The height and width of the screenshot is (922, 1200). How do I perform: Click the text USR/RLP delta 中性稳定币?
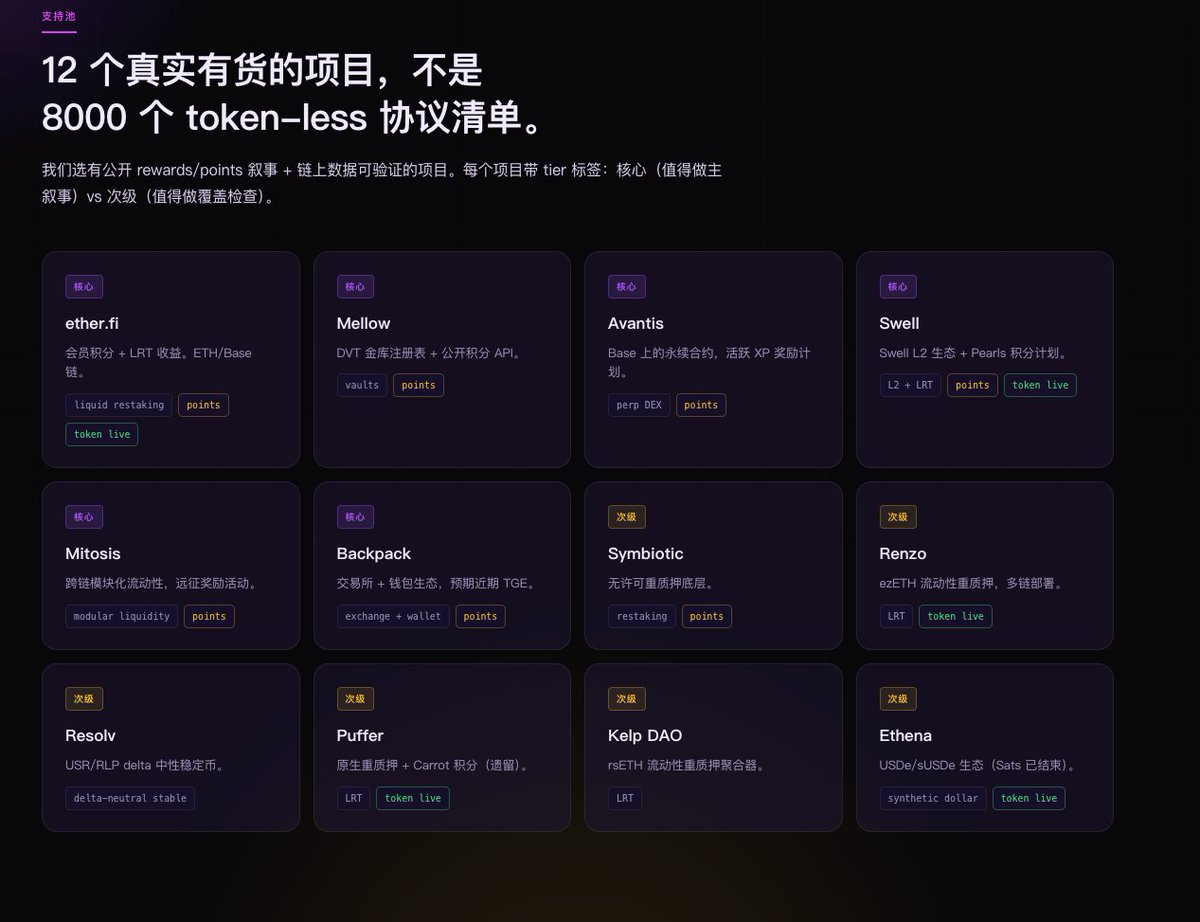coord(147,765)
